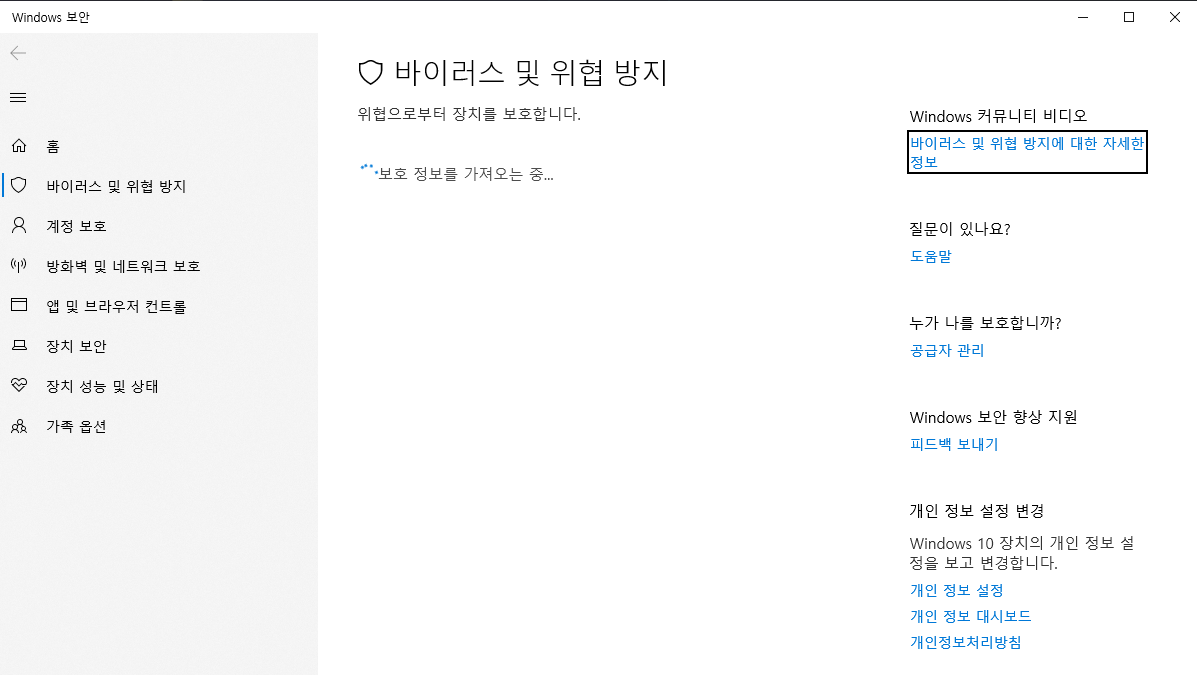Click the Windows 보안 향상 지원 heading
1197x675 pixels.
(993, 417)
